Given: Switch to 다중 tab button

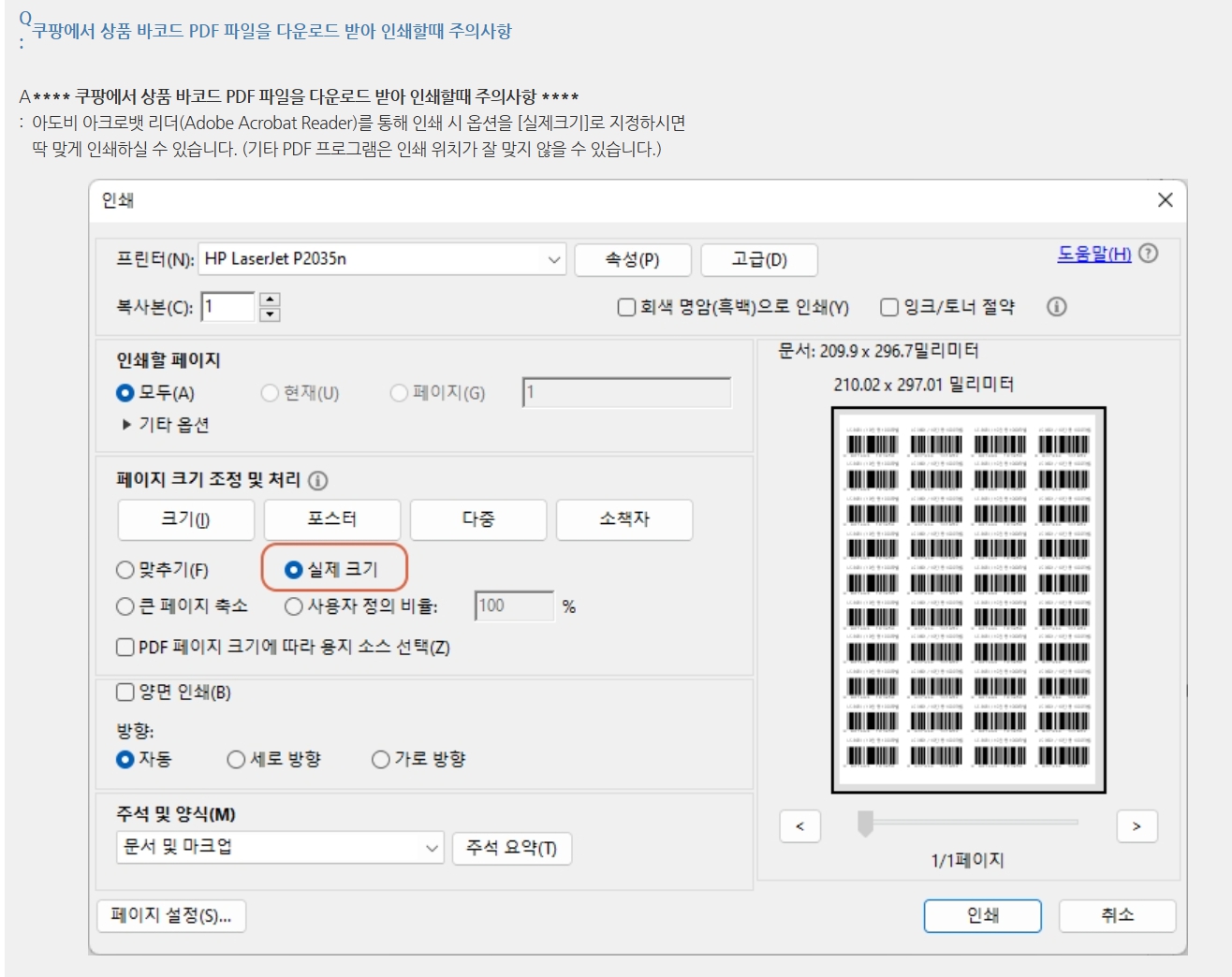Looking at the screenshot, I should pos(478,519).
